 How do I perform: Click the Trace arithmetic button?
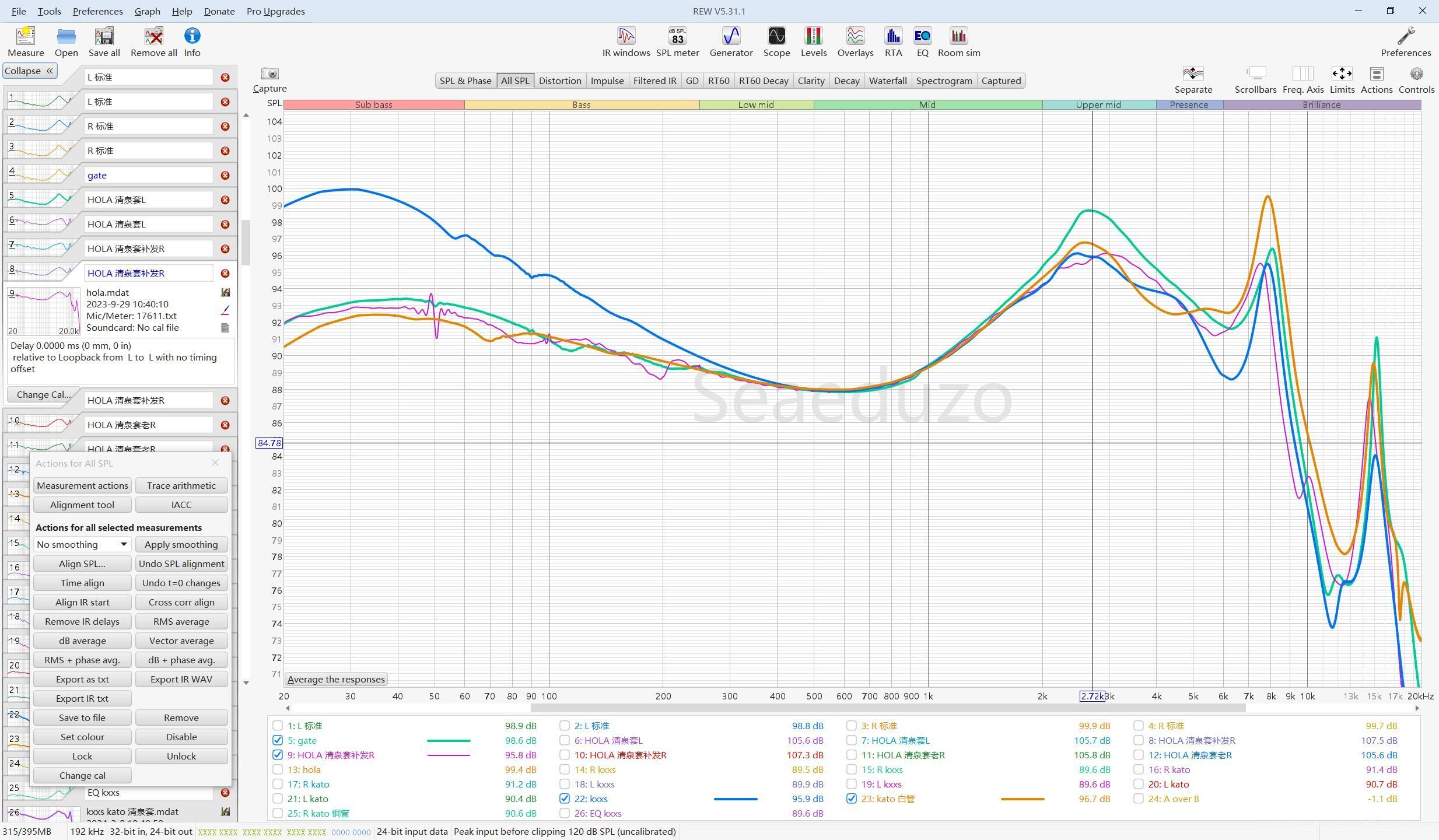(x=181, y=485)
